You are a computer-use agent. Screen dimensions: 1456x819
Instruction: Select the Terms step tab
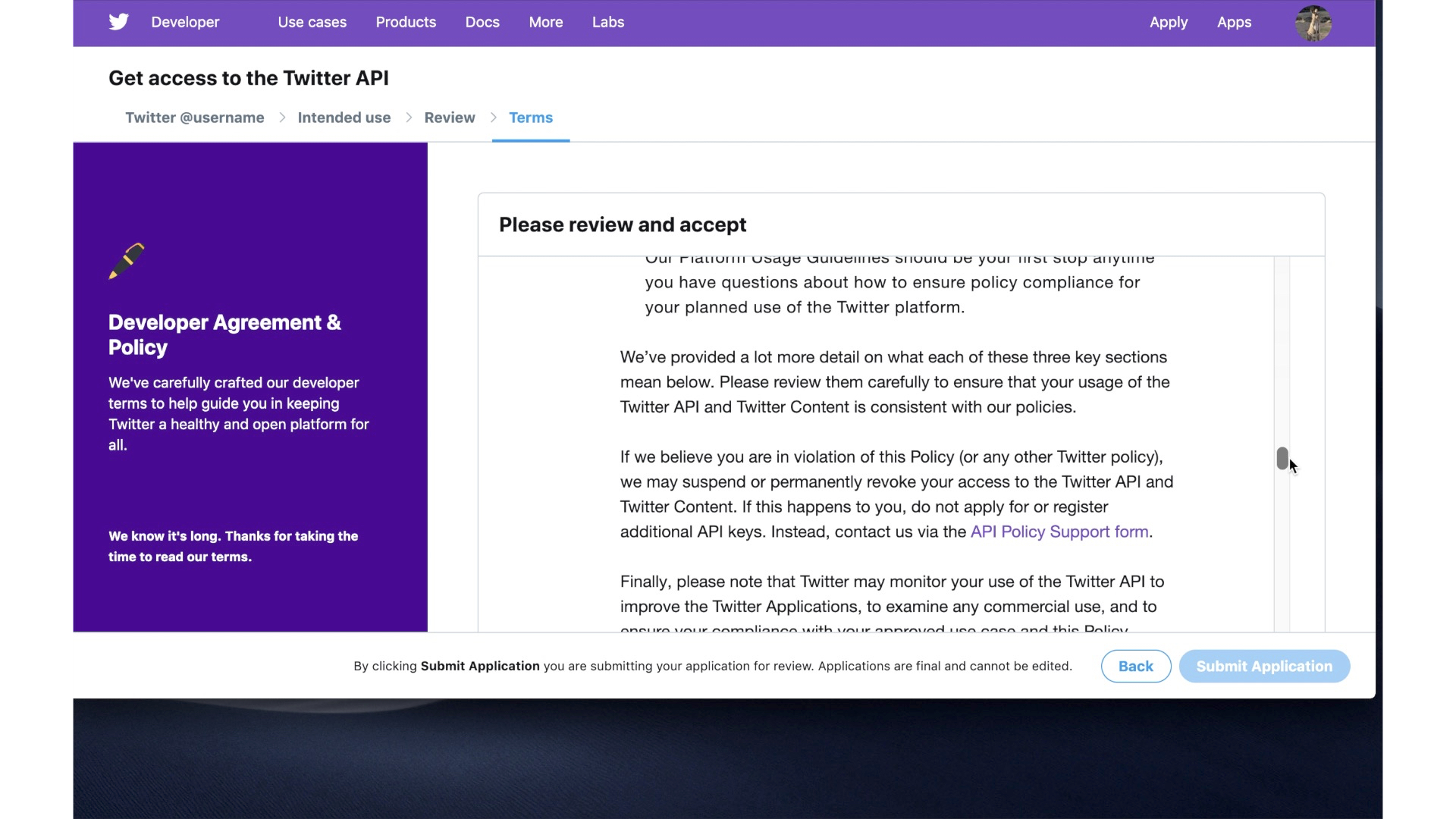[531, 118]
